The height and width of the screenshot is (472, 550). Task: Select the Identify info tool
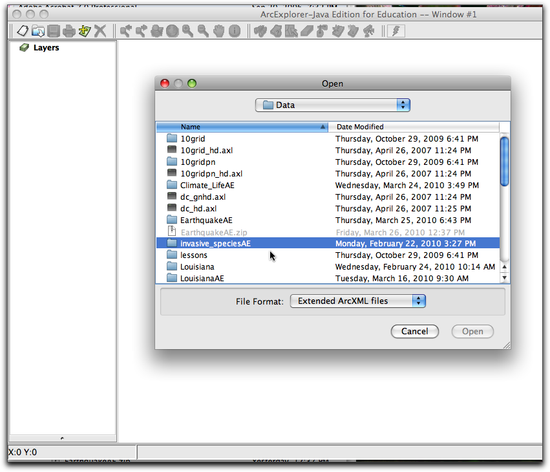[235, 31]
